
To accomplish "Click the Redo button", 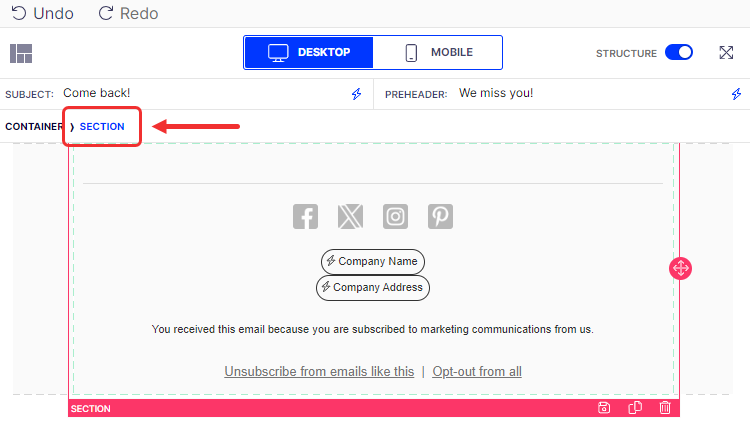I will click(x=128, y=14).
